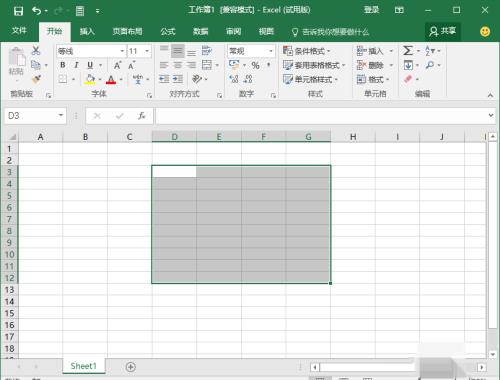Switch to the Data tab
The height and width of the screenshot is (380, 500).
coord(201,32)
